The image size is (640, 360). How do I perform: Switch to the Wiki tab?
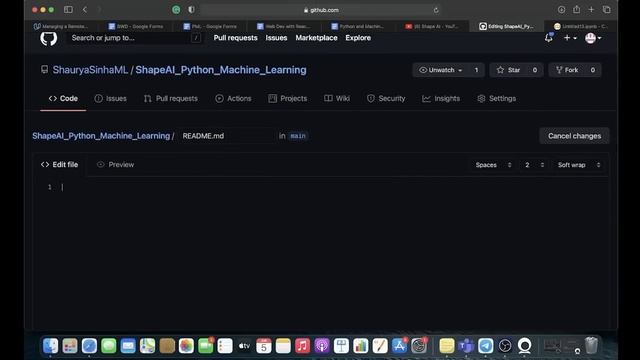pos(337,98)
